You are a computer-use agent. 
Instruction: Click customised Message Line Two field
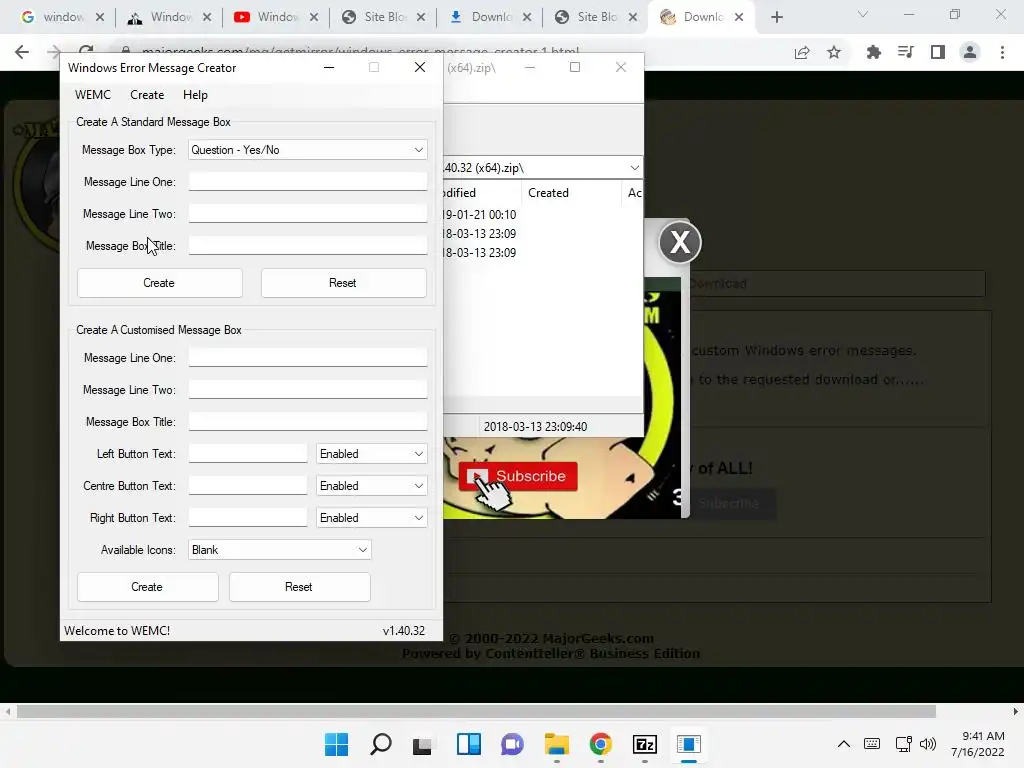(x=308, y=389)
